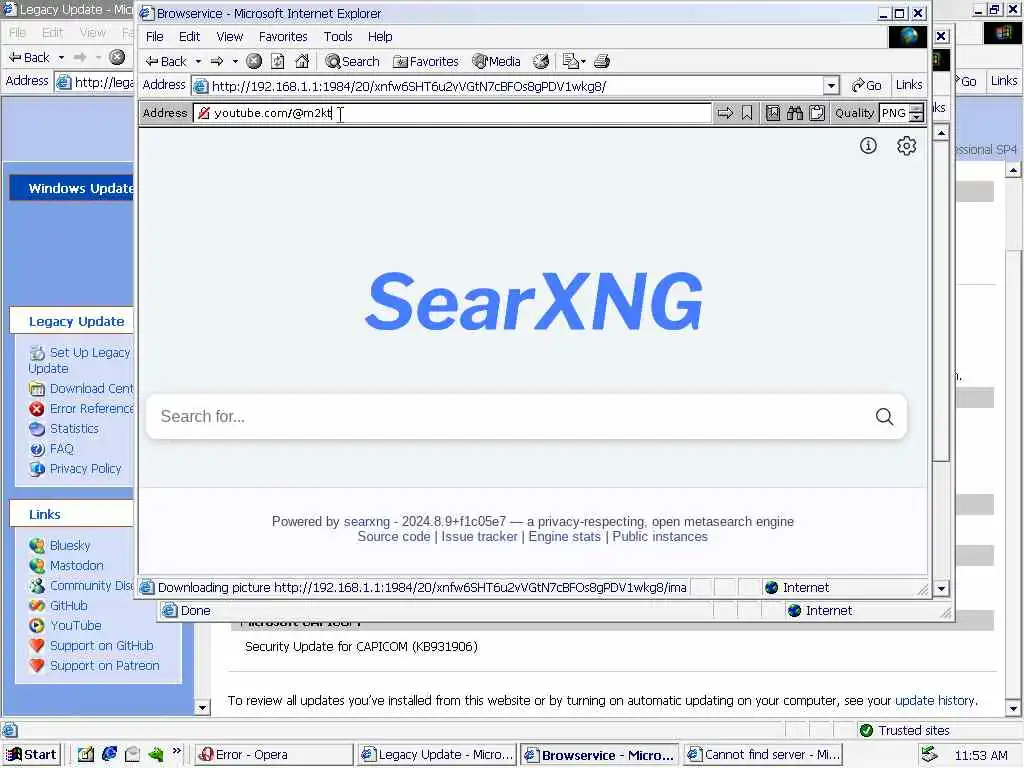
Task: Click the Edit page icon in Browservice toolbar
Action: pos(571,61)
